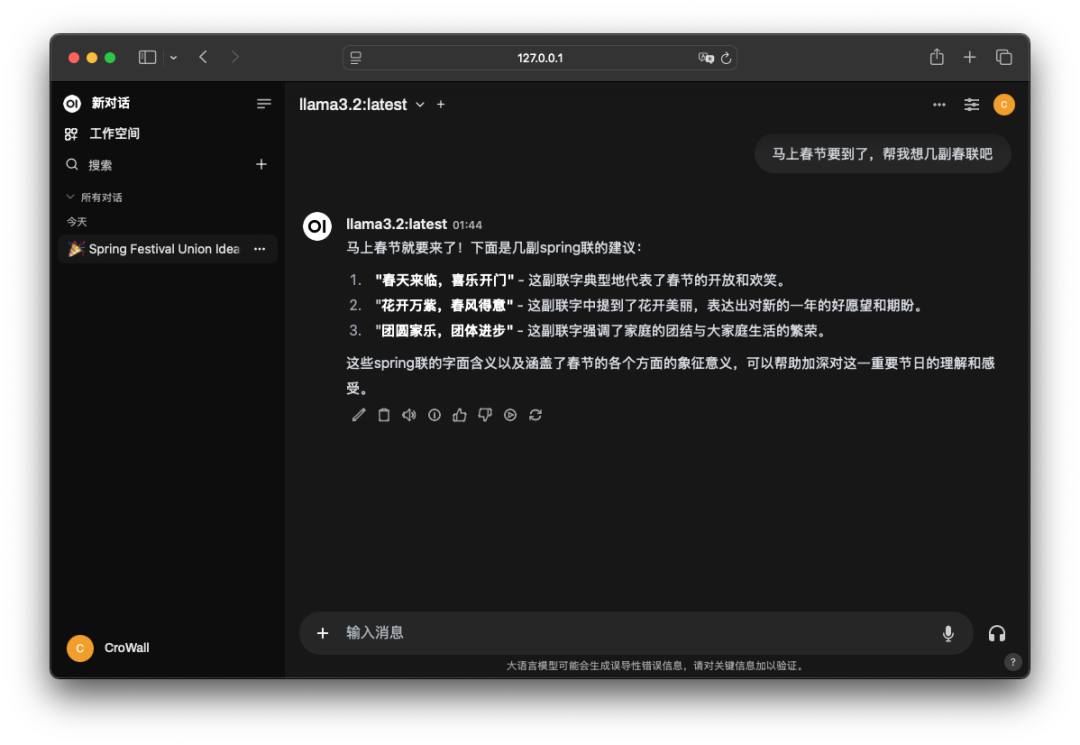Click the couplet text "春天来临，喜乐开门"
Viewport: 1080px width, 745px height.
click(x=444, y=280)
